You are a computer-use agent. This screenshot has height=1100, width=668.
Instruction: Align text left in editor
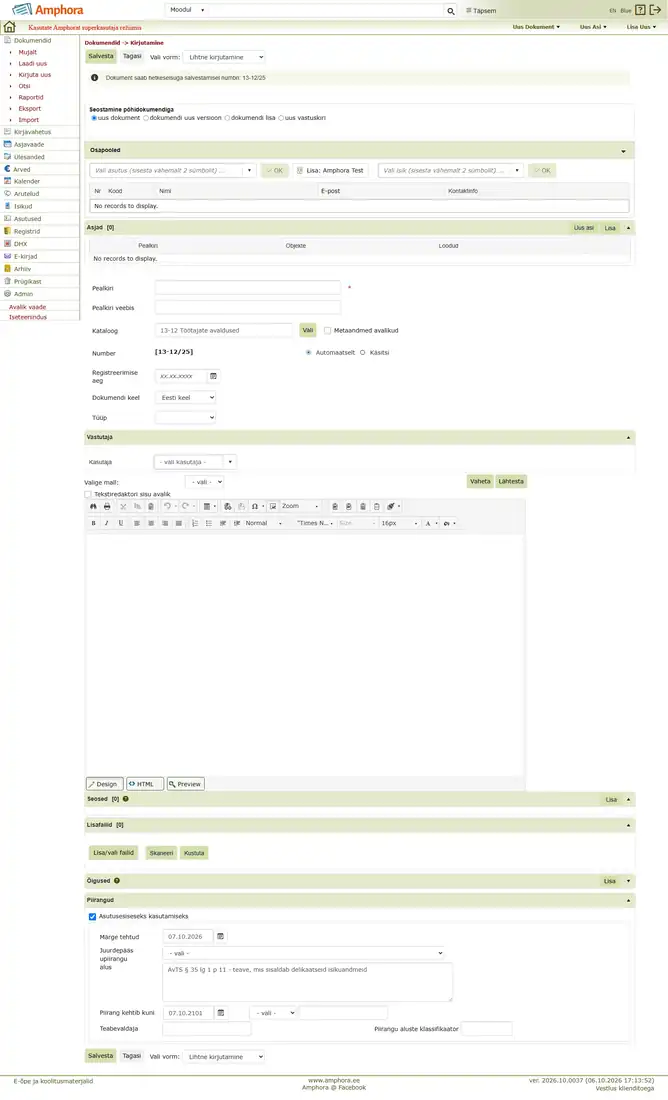click(x=137, y=523)
